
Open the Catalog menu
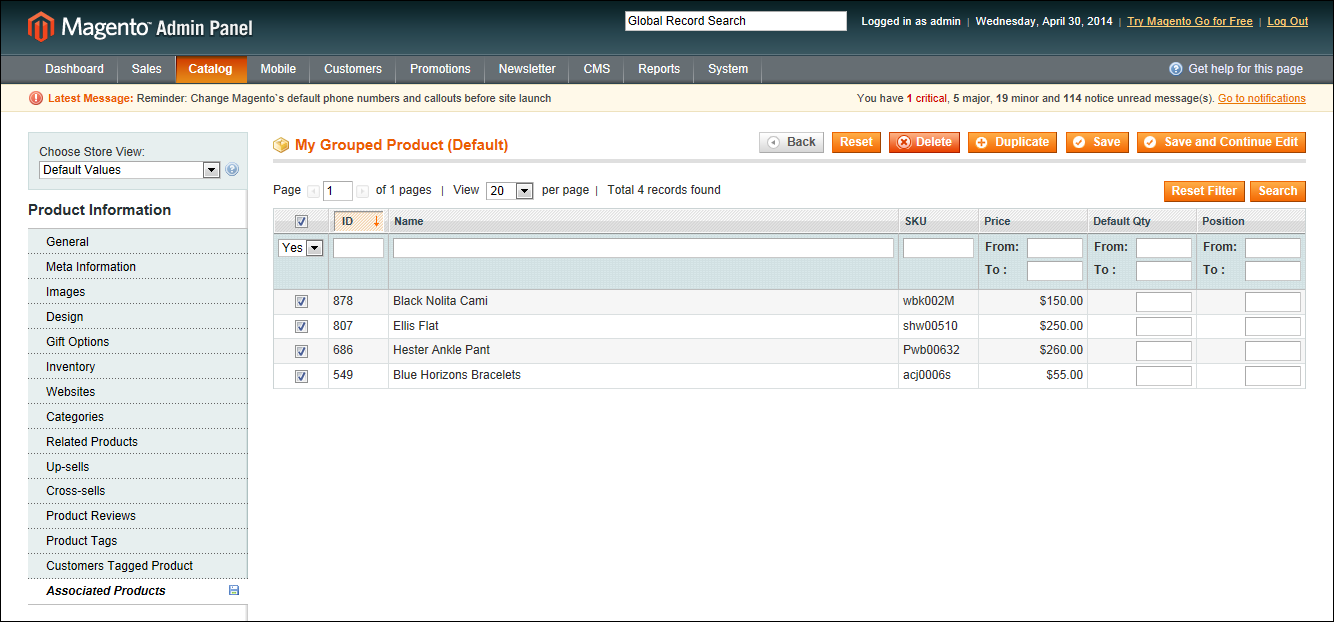(211, 69)
